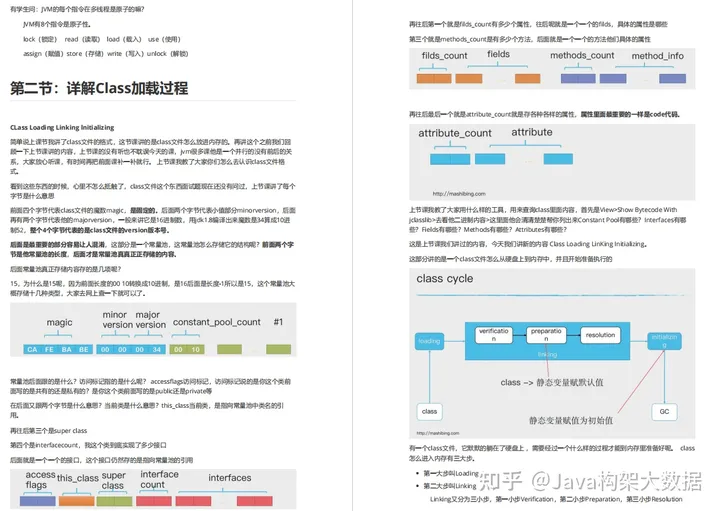The height and width of the screenshot is (511, 720).
Task: Select the 10 byte cell
Action: tap(196, 349)
